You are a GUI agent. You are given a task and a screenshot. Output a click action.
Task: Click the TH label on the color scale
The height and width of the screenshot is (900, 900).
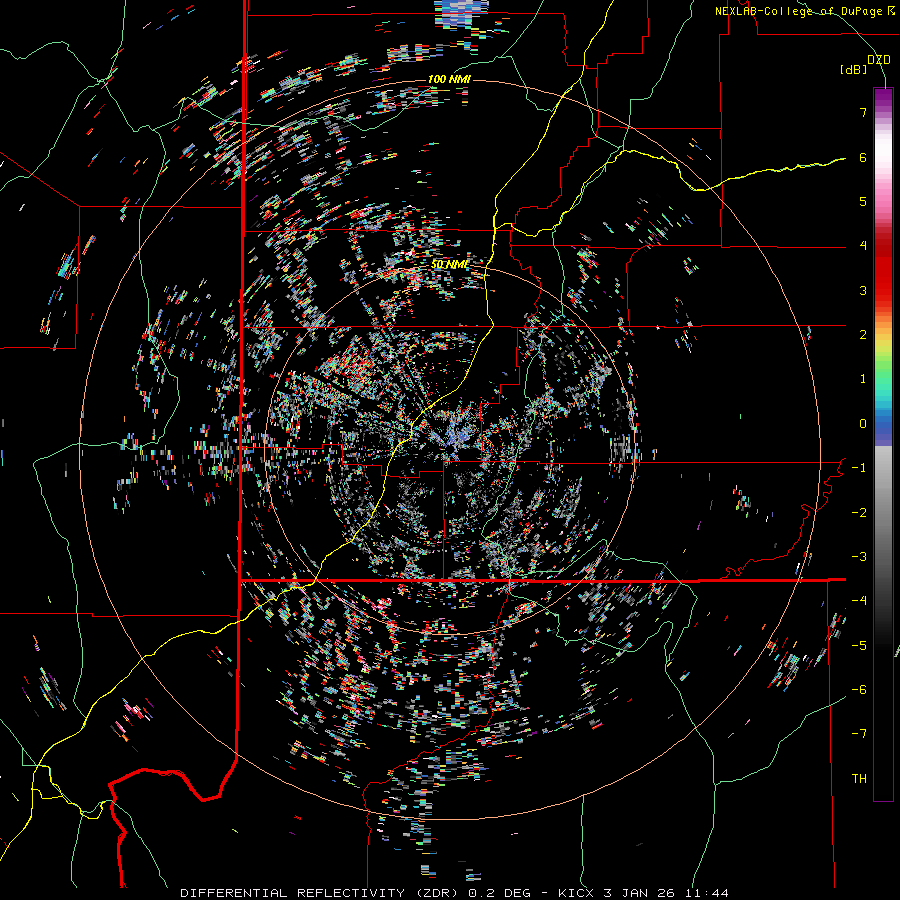pos(859,779)
